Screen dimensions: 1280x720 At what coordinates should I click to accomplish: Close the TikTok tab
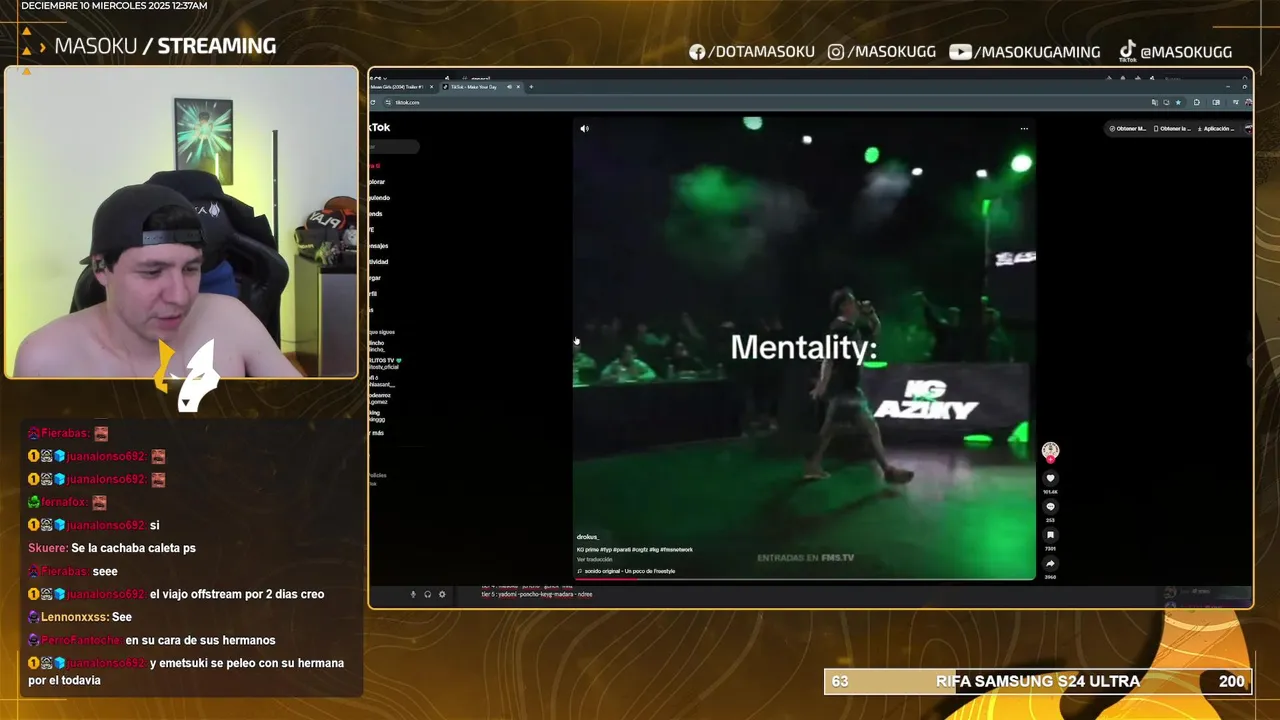click(x=518, y=87)
